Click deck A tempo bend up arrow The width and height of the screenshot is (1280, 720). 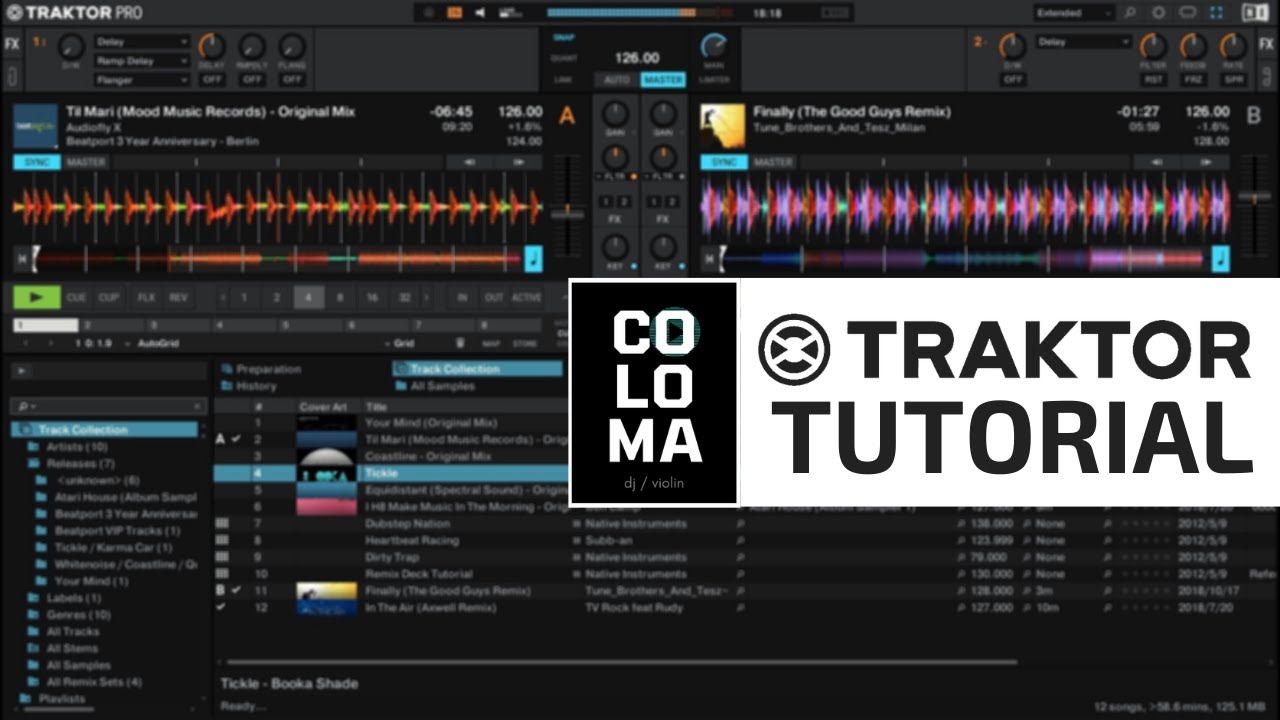pos(518,162)
